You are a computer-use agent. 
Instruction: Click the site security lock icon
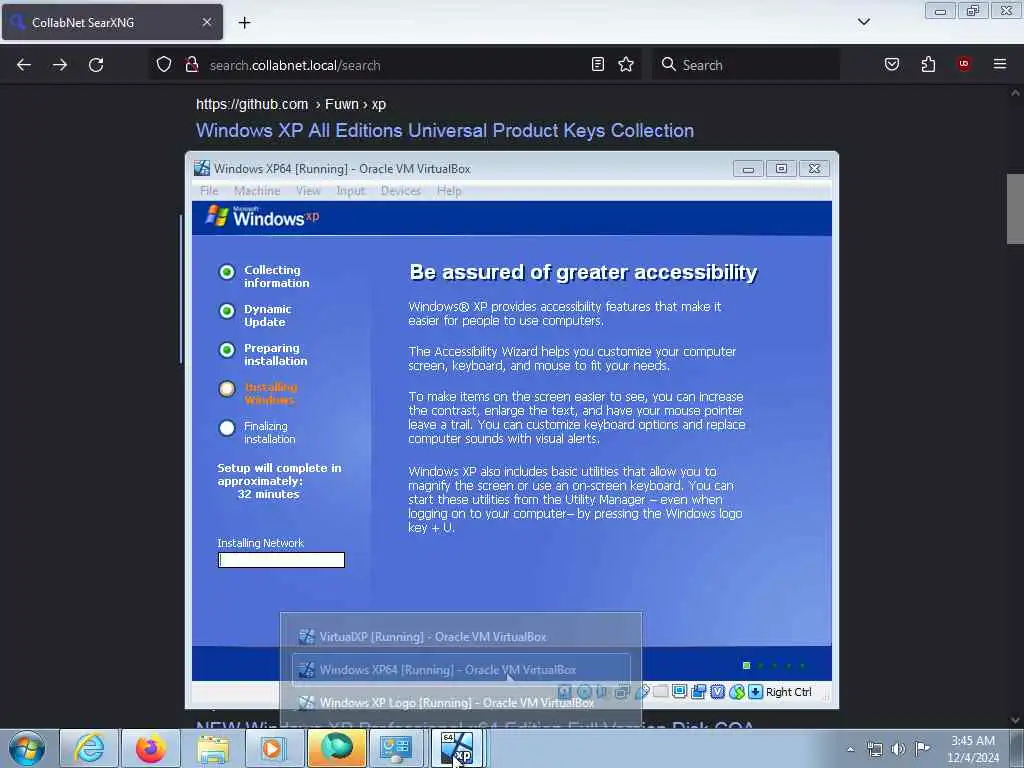(x=191, y=65)
